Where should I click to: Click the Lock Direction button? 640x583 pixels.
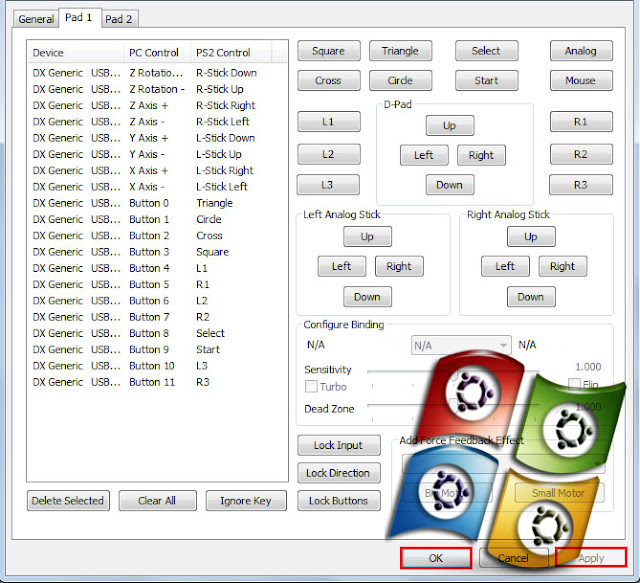point(339,473)
